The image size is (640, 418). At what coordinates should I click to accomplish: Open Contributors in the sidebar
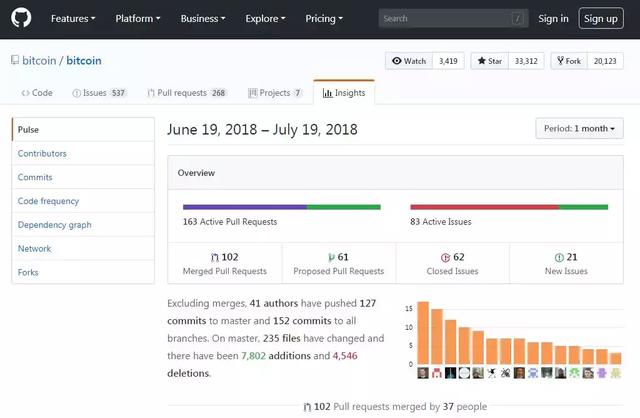tap(83, 153)
